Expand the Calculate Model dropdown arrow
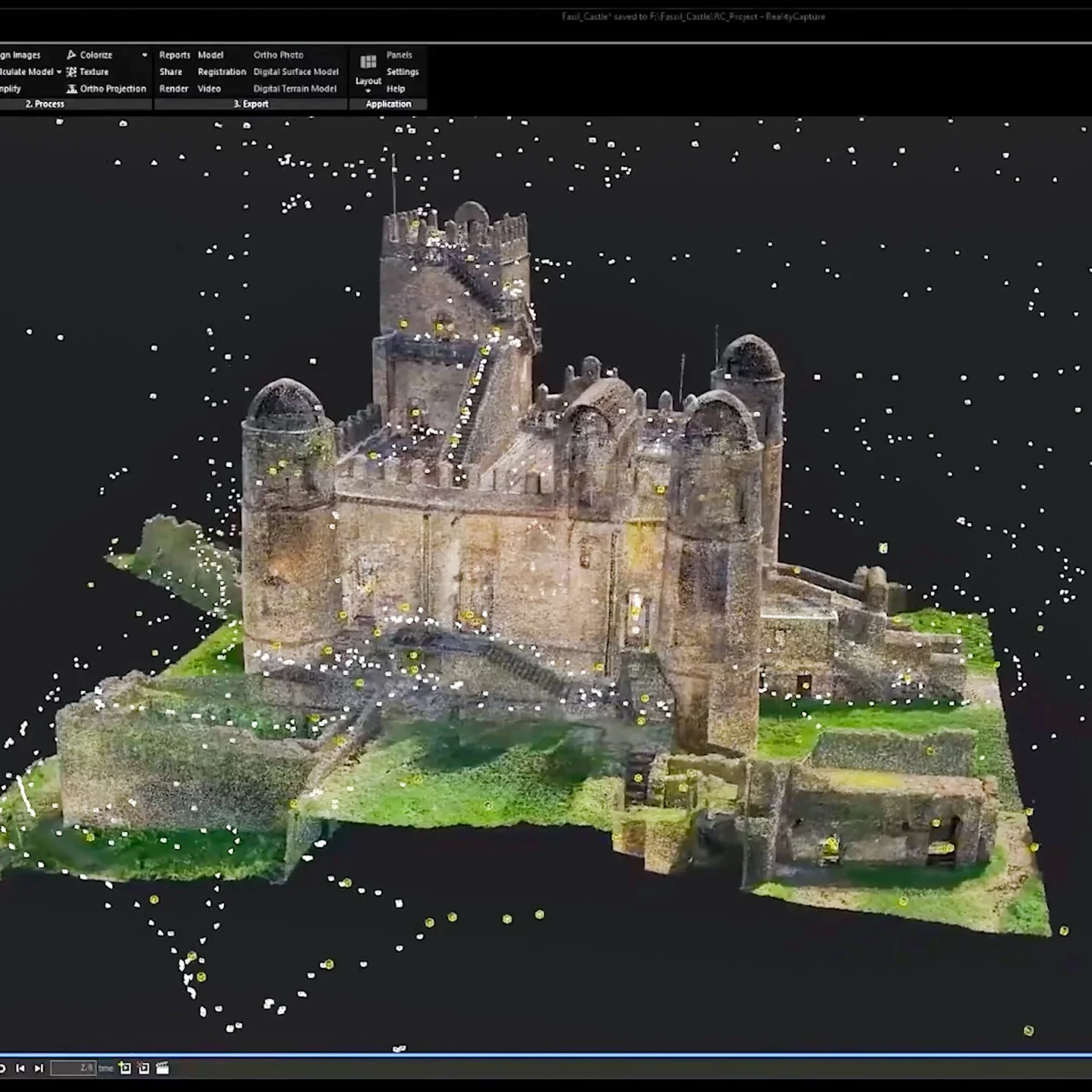1092x1092 pixels. (x=59, y=72)
